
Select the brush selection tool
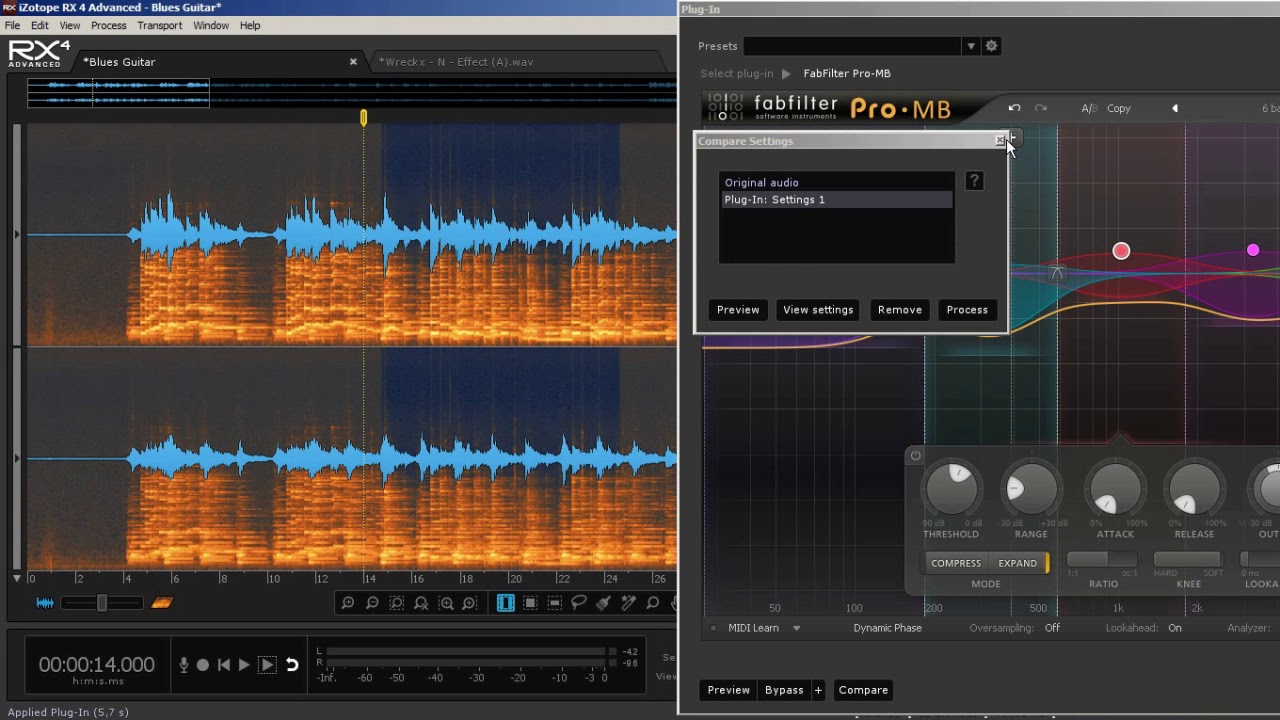(604, 603)
